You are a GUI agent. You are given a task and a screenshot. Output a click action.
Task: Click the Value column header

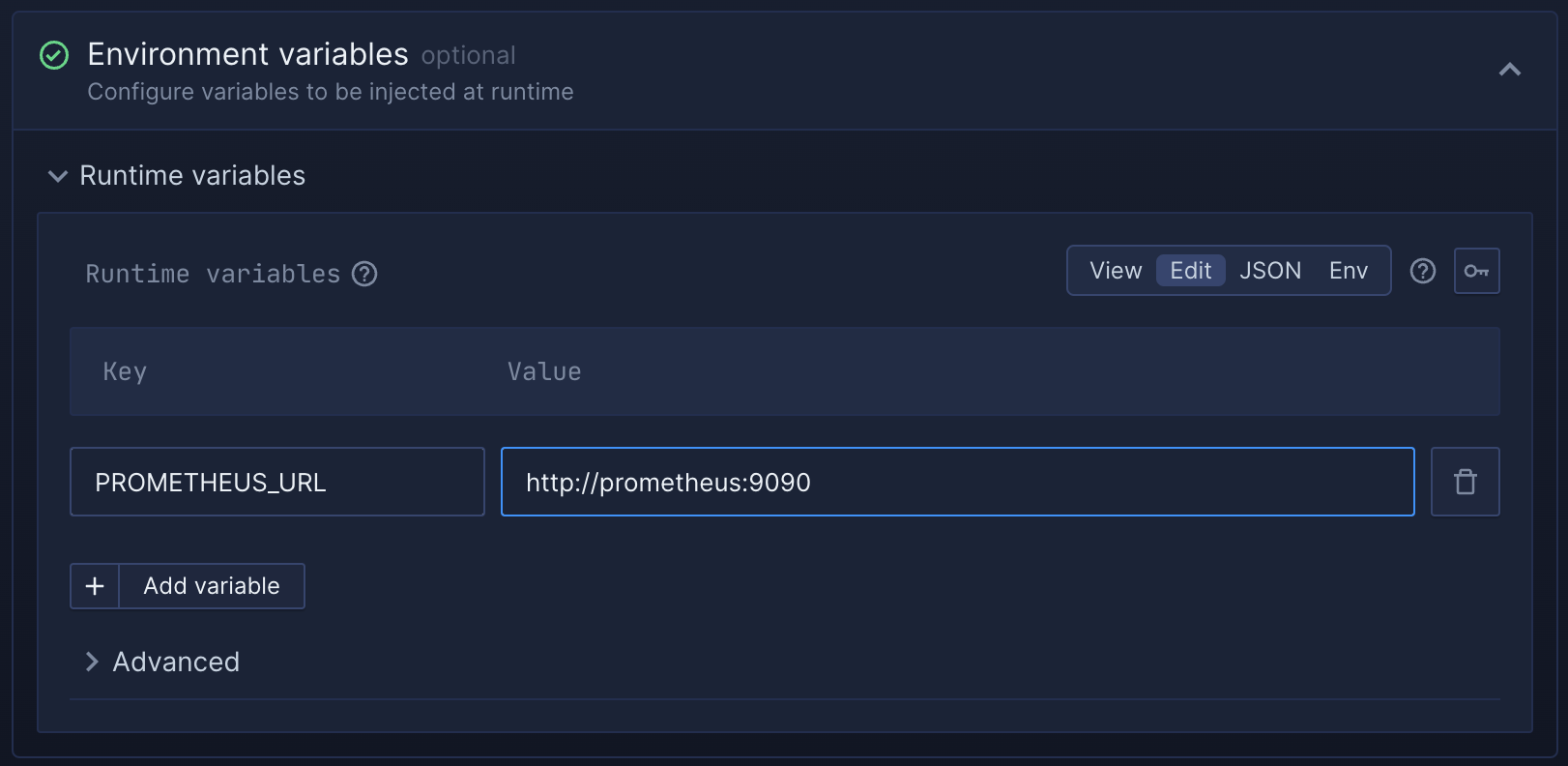click(544, 371)
